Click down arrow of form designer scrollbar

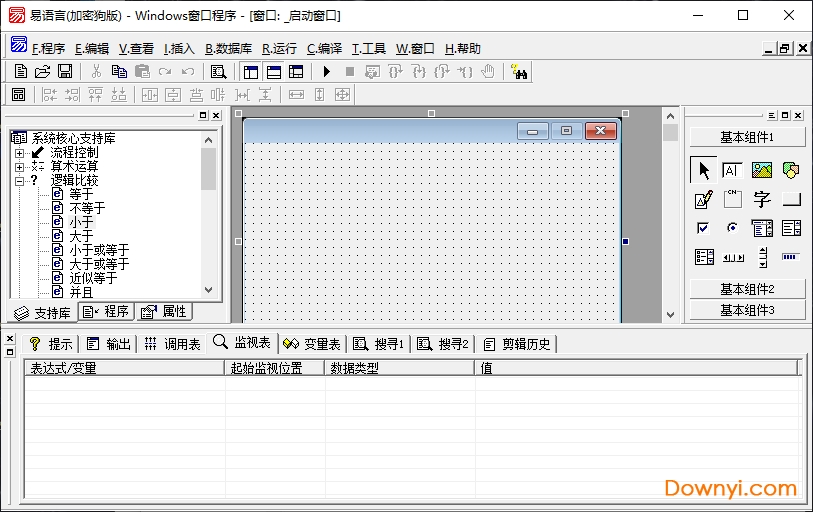tap(670, 314)
